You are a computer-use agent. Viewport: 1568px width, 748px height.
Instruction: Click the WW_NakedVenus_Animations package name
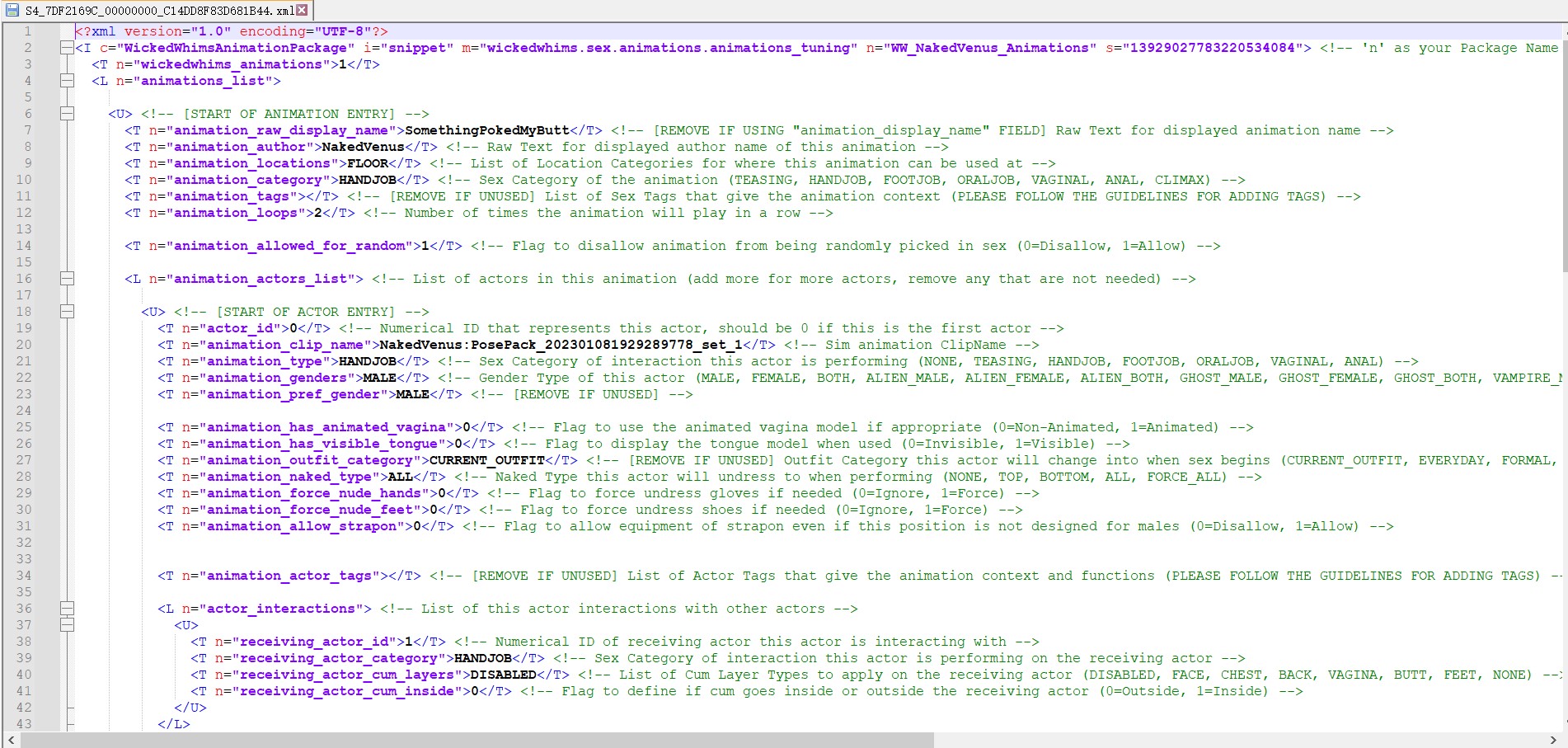[990, 48]
